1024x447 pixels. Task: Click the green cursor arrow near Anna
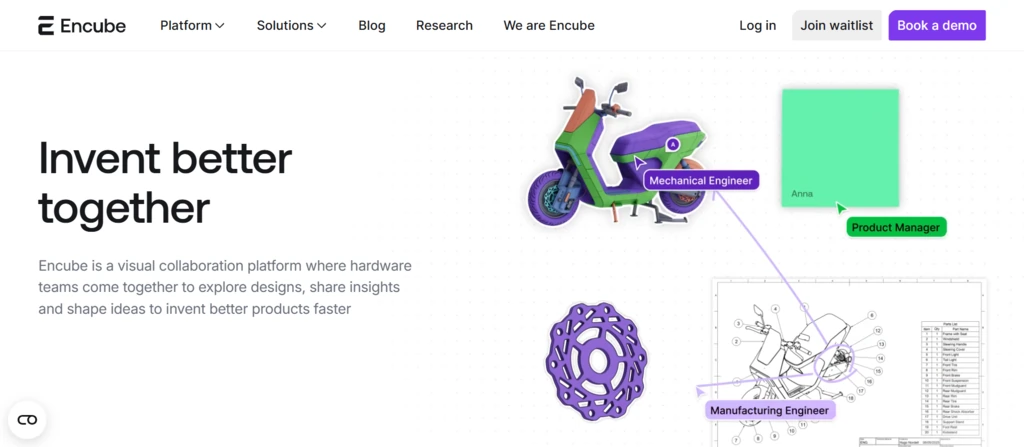[840, 208]
